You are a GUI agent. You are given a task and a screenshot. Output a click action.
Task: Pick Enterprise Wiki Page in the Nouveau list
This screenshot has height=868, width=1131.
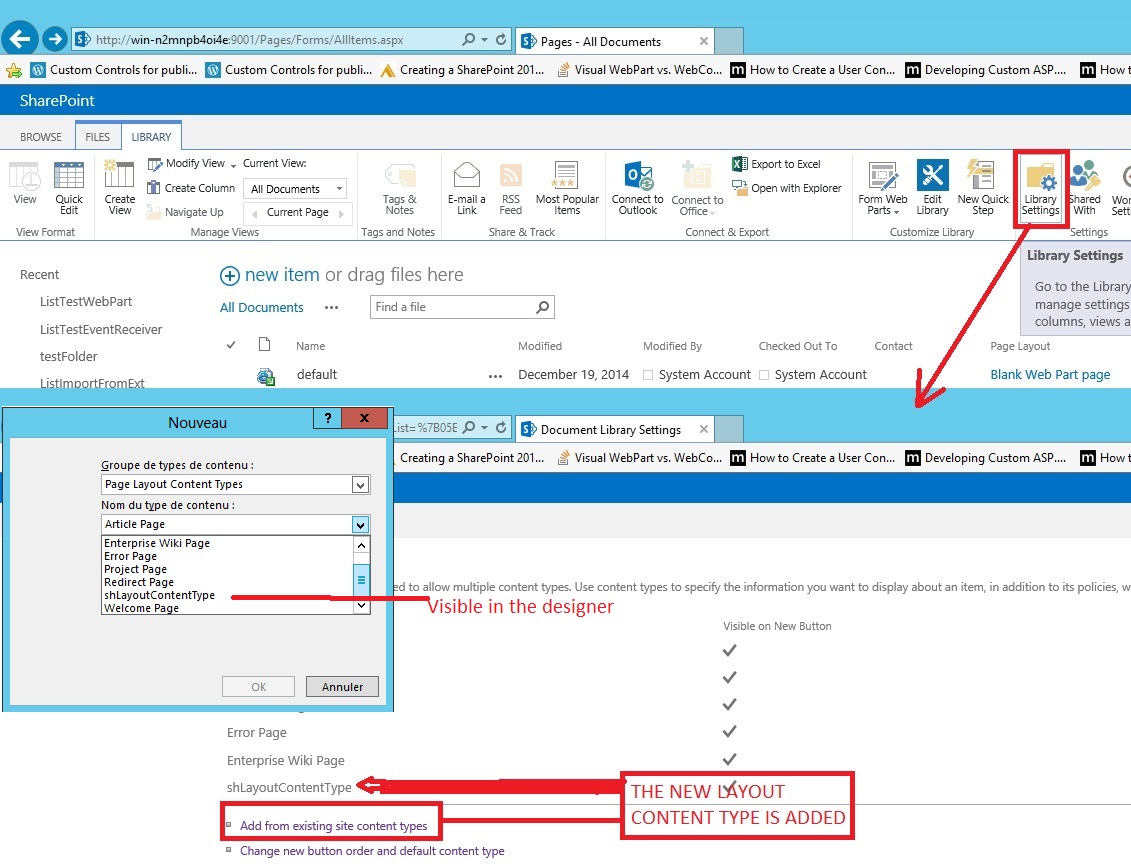(157, 543)
